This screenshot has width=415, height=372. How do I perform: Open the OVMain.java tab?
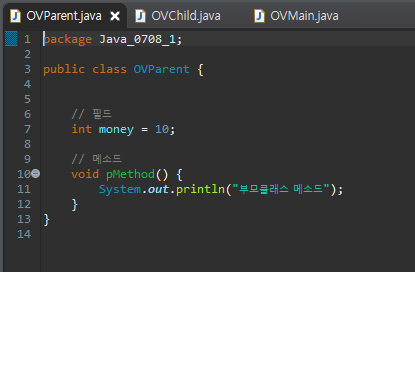pyautogui.click(x=304, y=16)
